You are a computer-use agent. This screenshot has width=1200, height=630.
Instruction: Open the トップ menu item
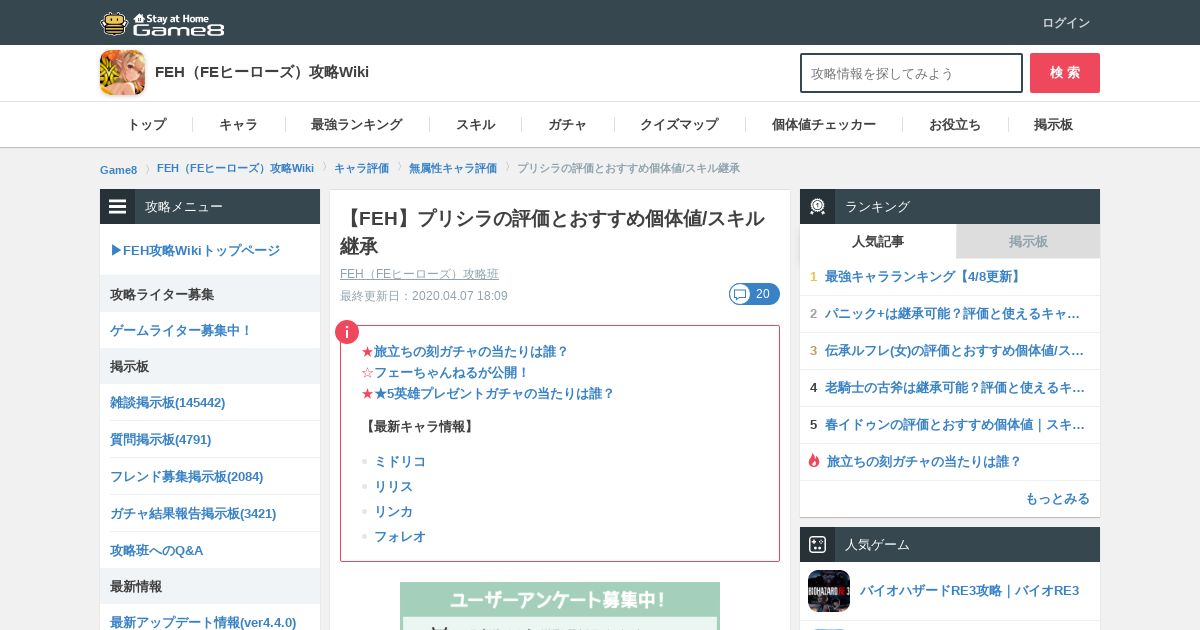click(x=147, y=125)
